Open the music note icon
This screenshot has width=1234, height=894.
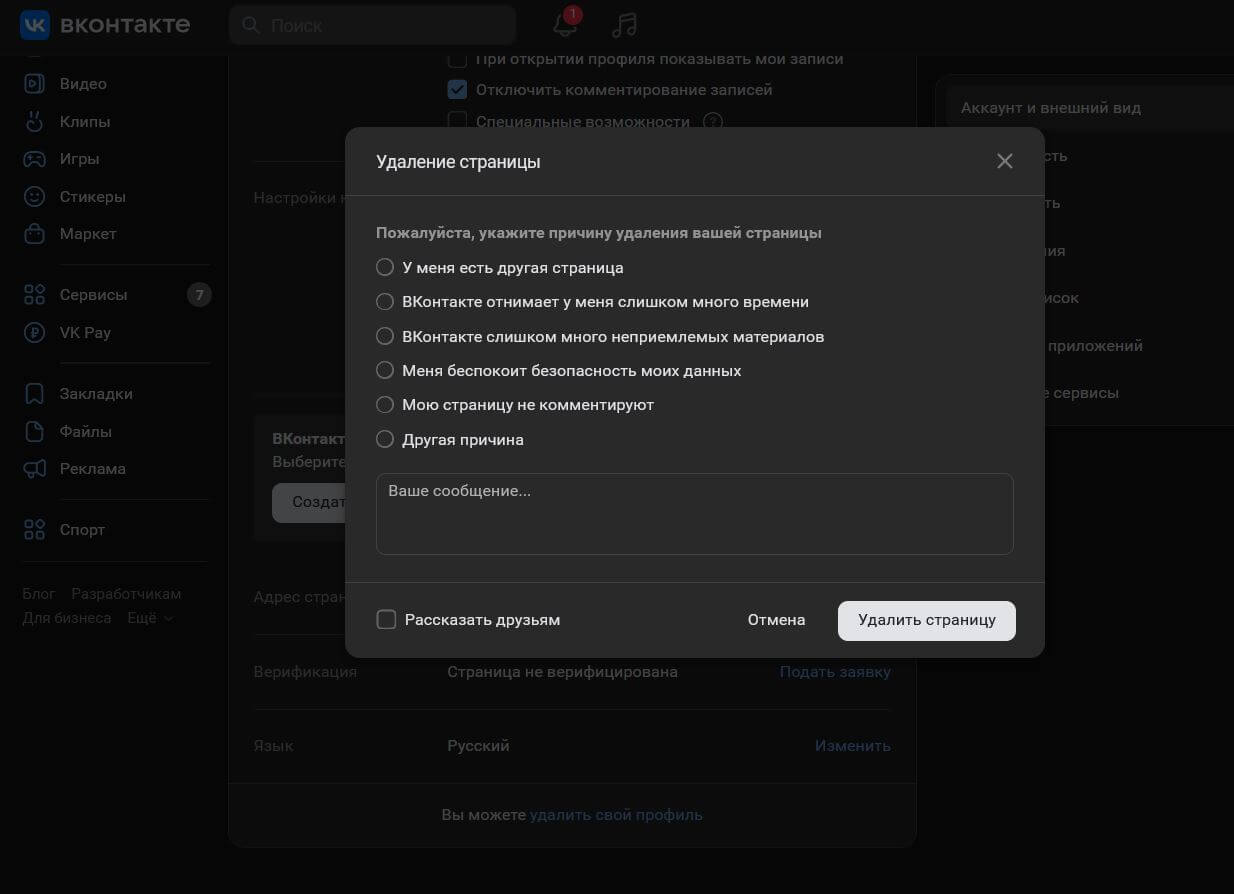pos(624,25)
